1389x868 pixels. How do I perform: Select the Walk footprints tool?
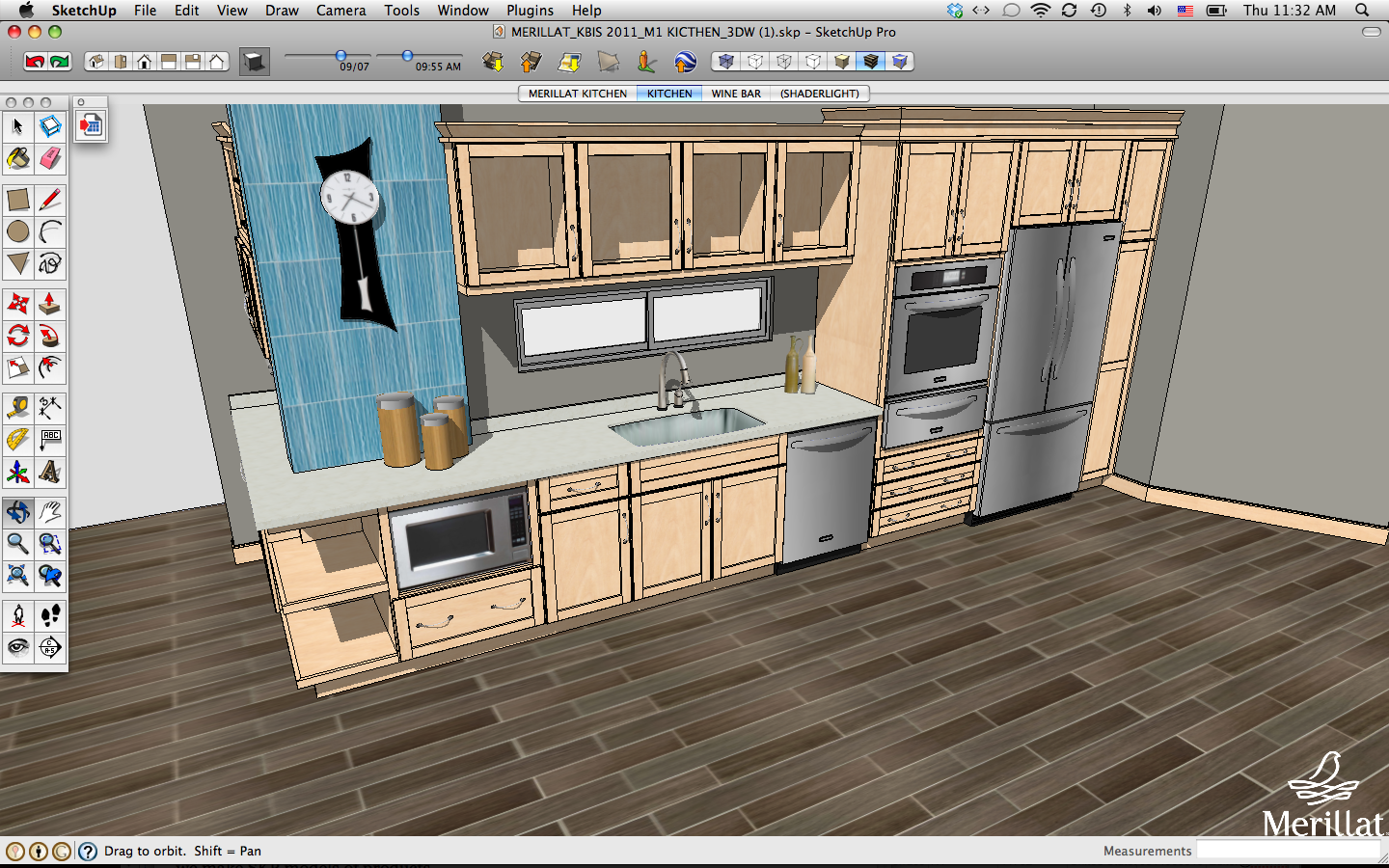[x=50, y=615]
